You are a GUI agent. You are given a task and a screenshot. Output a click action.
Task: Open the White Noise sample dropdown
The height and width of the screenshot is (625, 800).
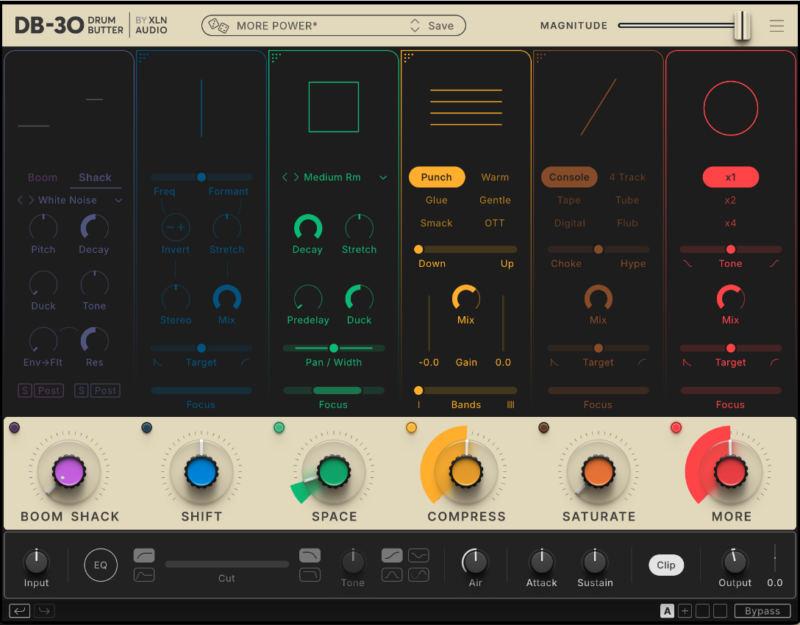(119, 201)
